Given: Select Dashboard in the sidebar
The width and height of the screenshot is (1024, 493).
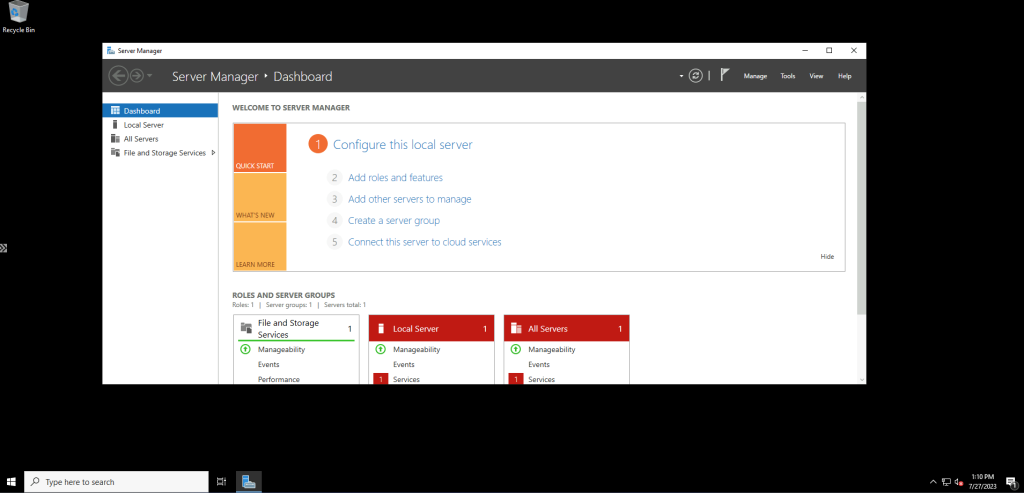Looking at the screenshot, I should (160, 110).
